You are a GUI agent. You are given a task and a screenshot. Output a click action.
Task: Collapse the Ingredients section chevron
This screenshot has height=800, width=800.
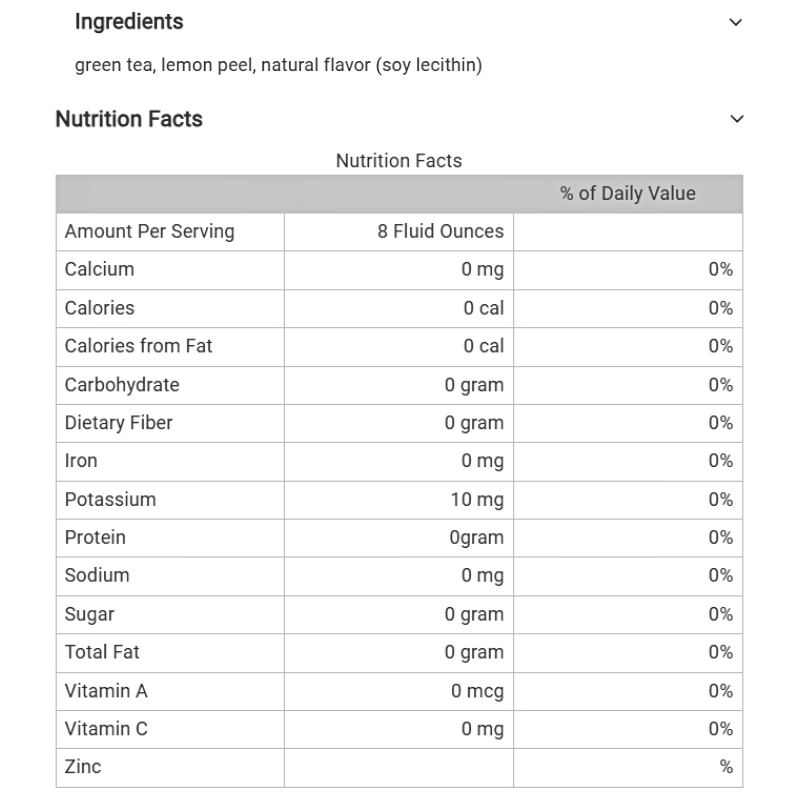coord(736,22)
